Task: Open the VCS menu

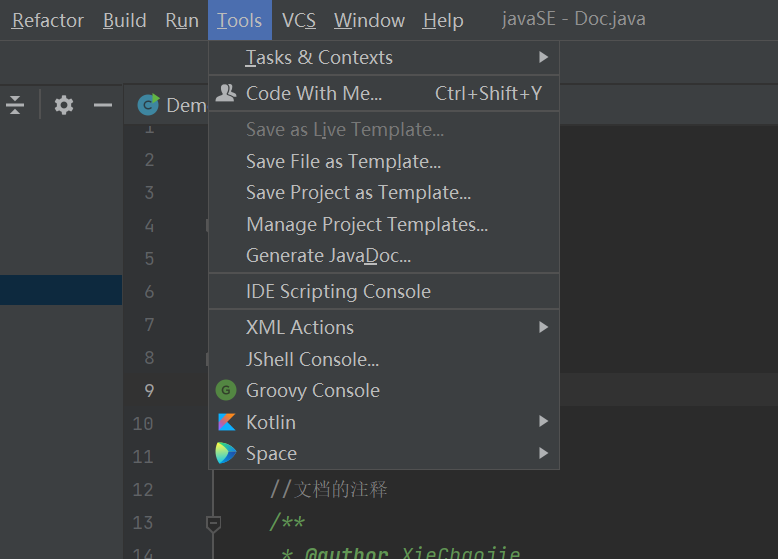Action: (298, 20)
